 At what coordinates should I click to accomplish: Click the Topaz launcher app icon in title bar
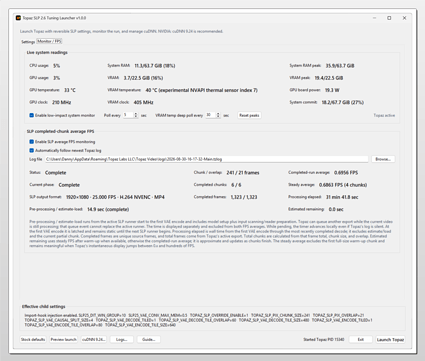(x=18, y=18)
